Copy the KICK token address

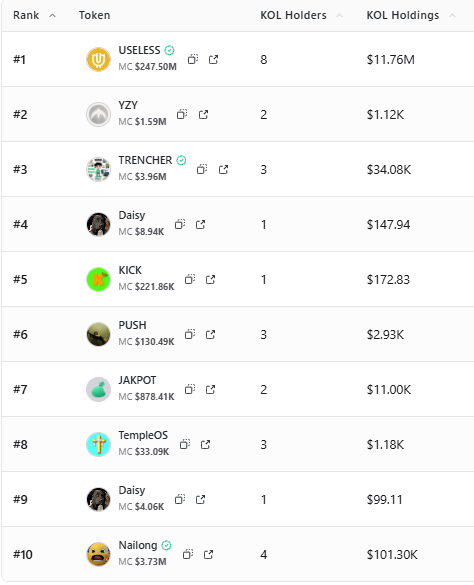coord(190,279)
